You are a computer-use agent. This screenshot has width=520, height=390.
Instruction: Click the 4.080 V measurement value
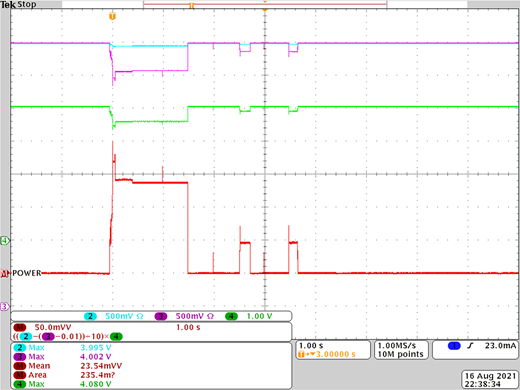coord(96,384)
